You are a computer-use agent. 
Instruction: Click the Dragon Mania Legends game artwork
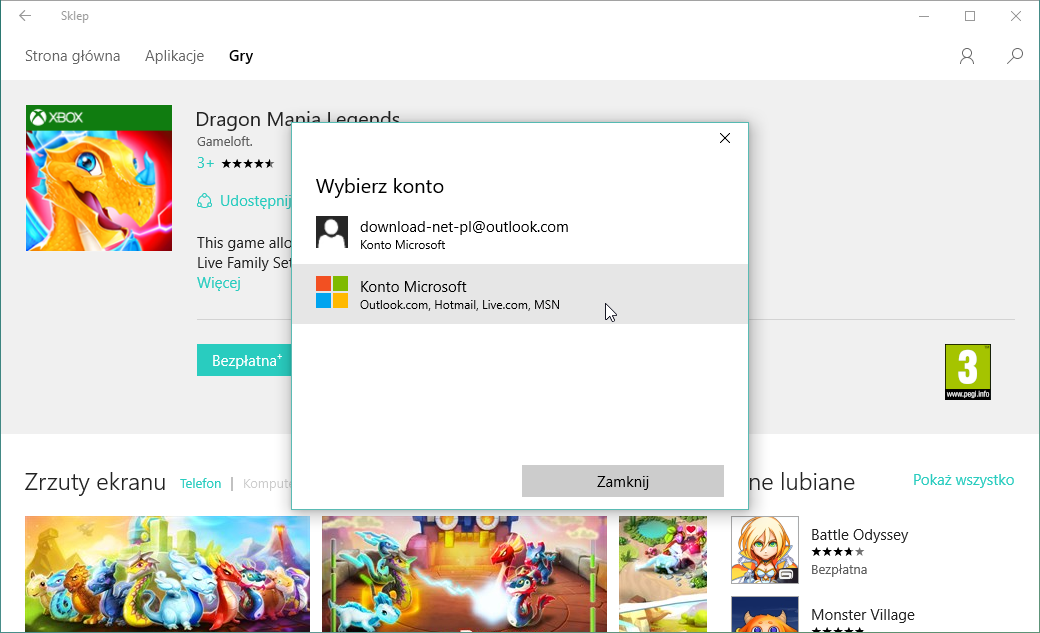point(99,178)
